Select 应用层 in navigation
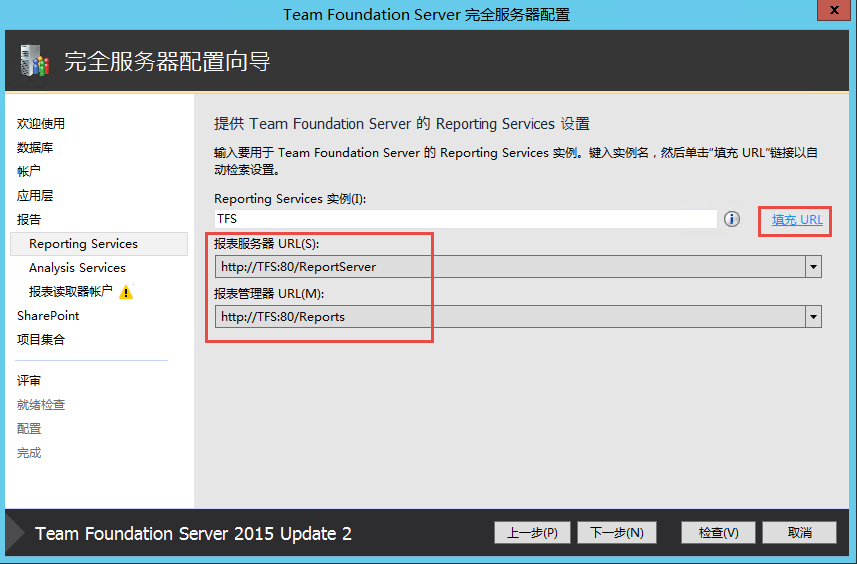Screen dimensions: 857x564 [x=35, y=195]
